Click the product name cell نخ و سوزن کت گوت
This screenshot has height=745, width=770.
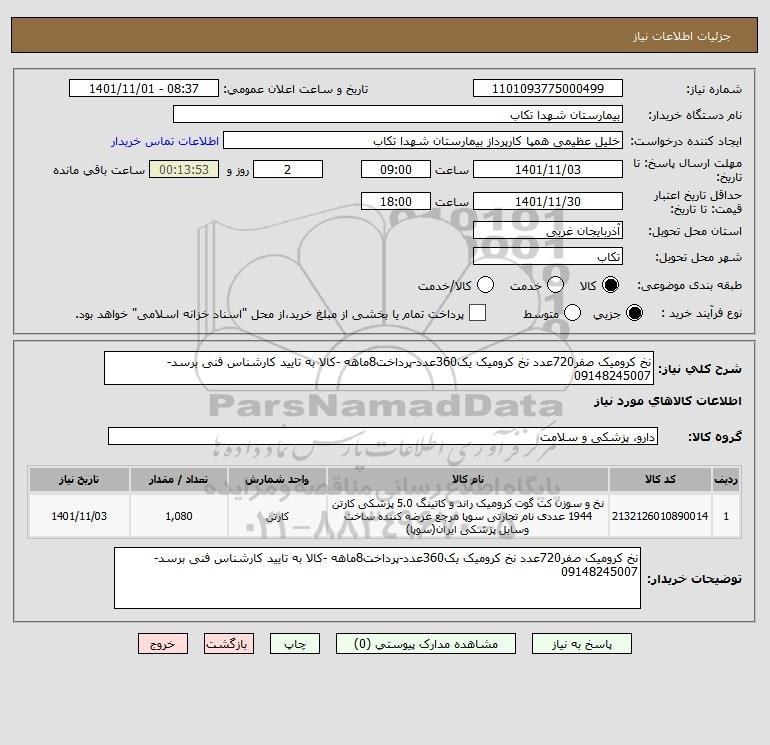468,516
